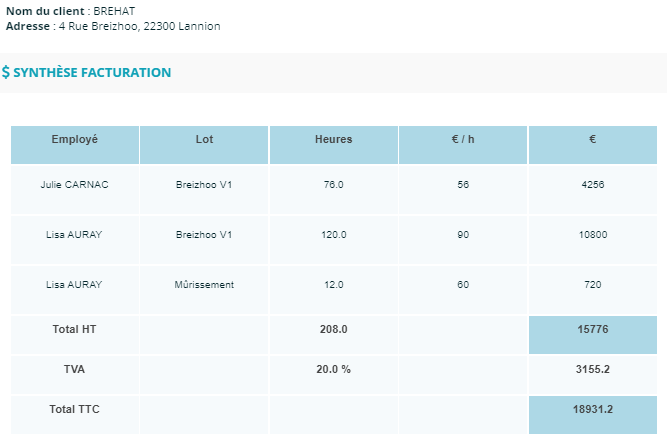Click the 120.0 hours value
Image resolution: width=667 pixels, height=443 pixels.
point(333,235)
